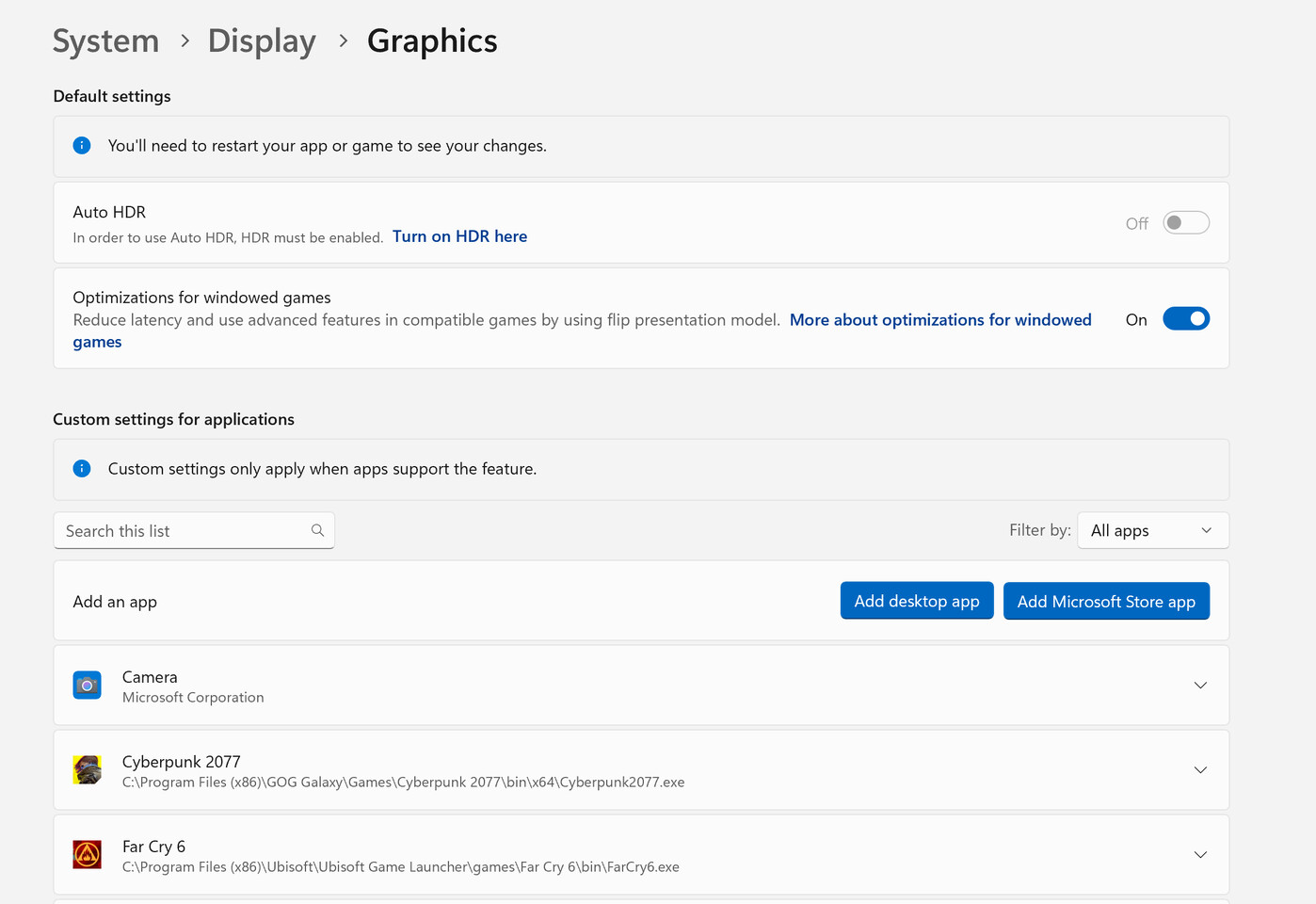
Task: Toggle the Auto HDR switch
Action: (1185, 223)
